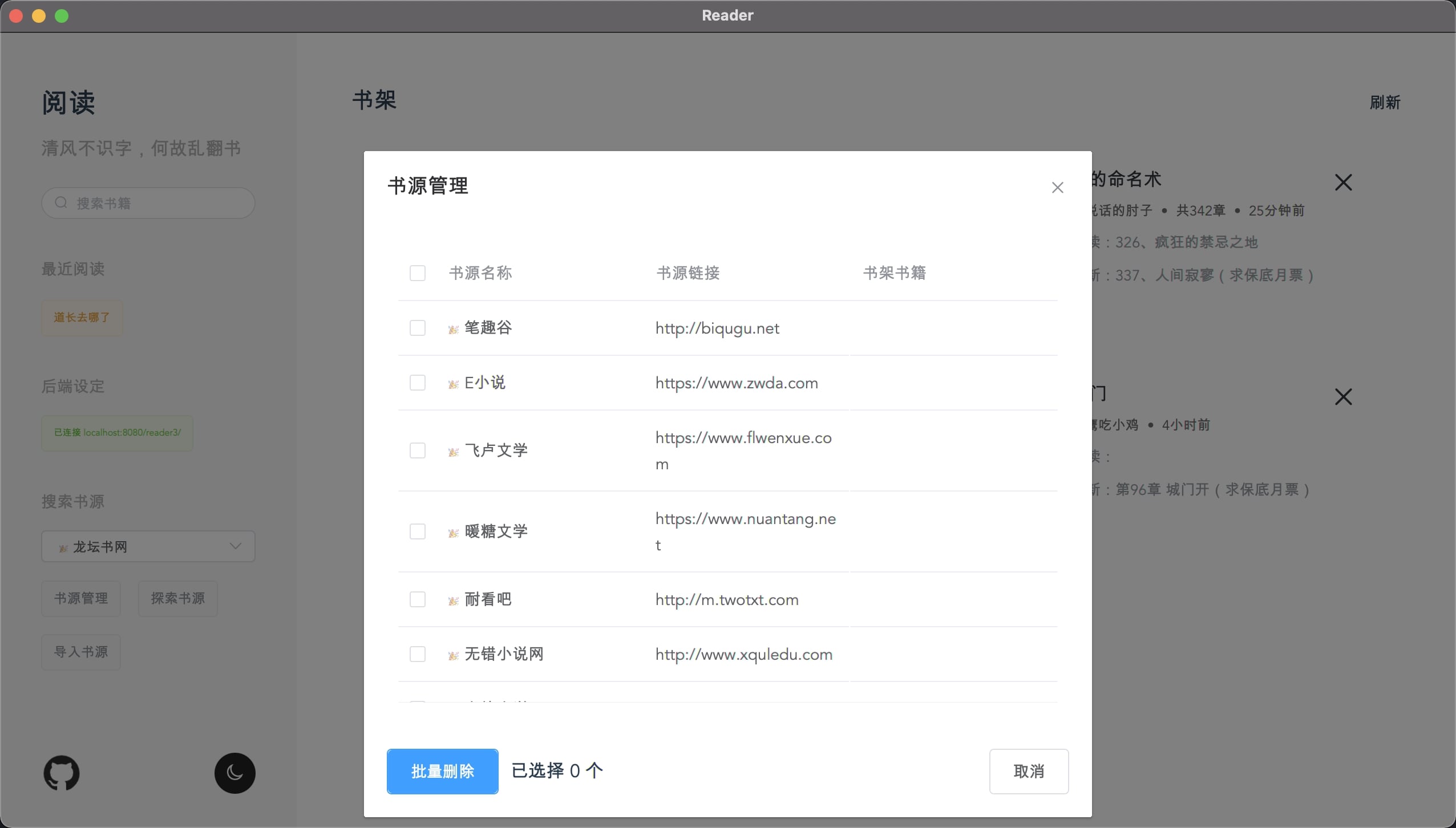Viewport: 1456px width, 828px height.
Task: Click the 刷新 refresh link
Action: tap(1385, 103)
